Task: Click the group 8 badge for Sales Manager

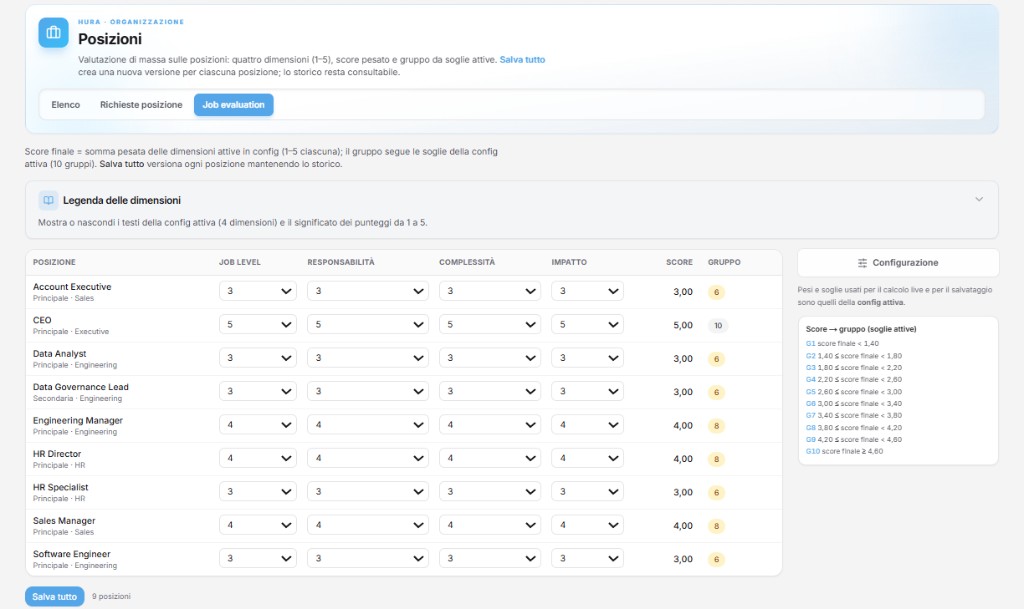Action: click(x=716, y=526)
